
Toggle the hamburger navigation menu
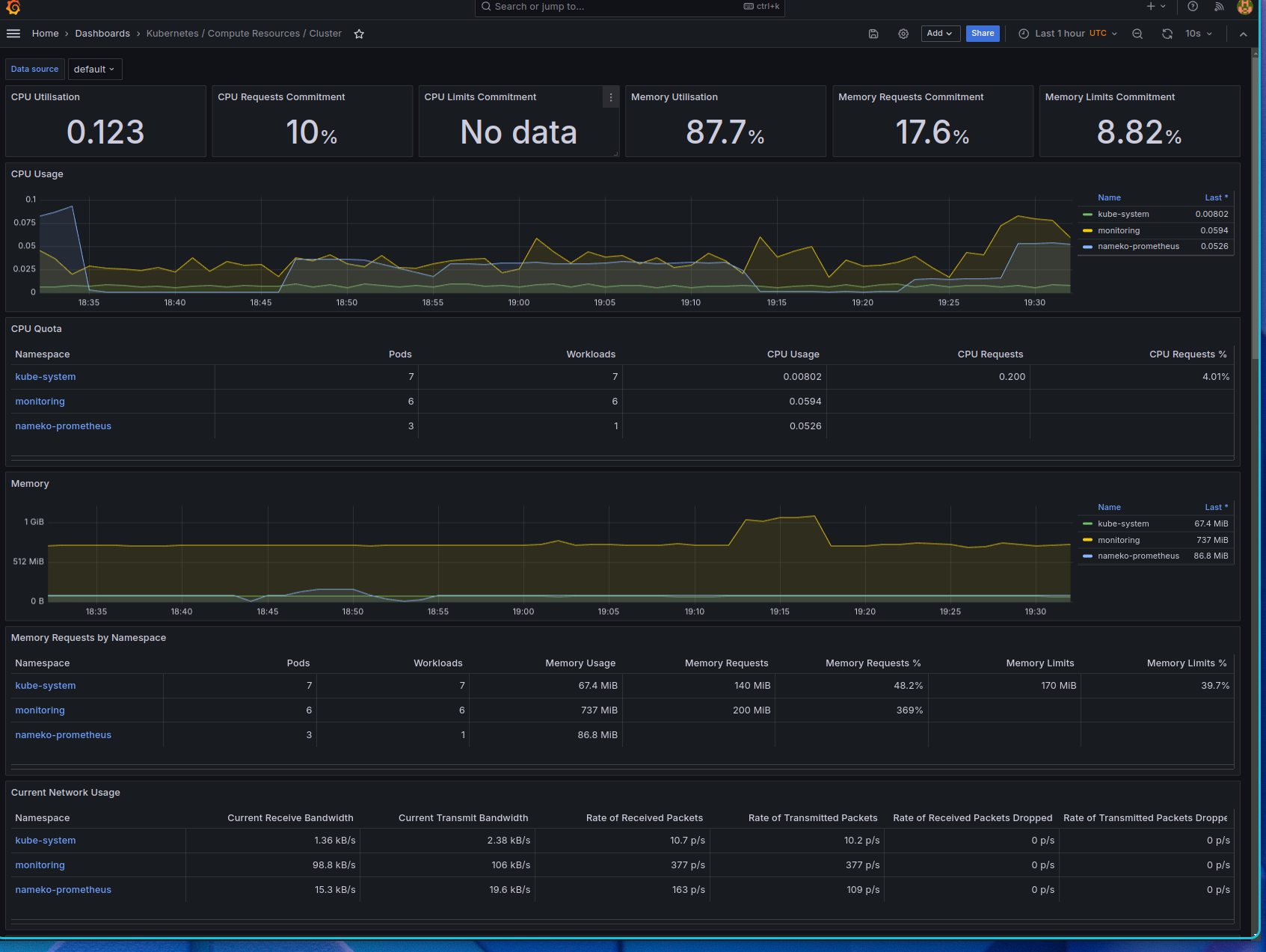13,34
